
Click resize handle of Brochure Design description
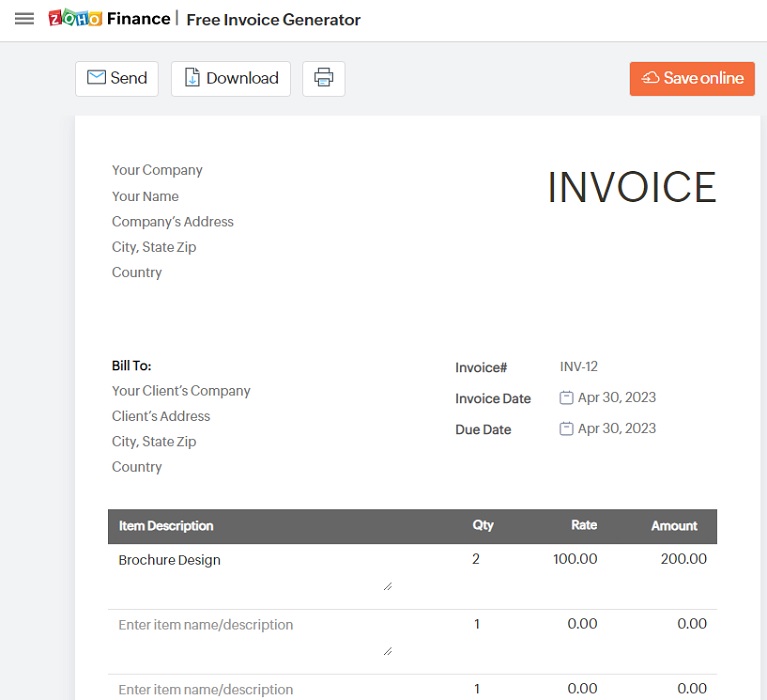click(x=387, y=586)
